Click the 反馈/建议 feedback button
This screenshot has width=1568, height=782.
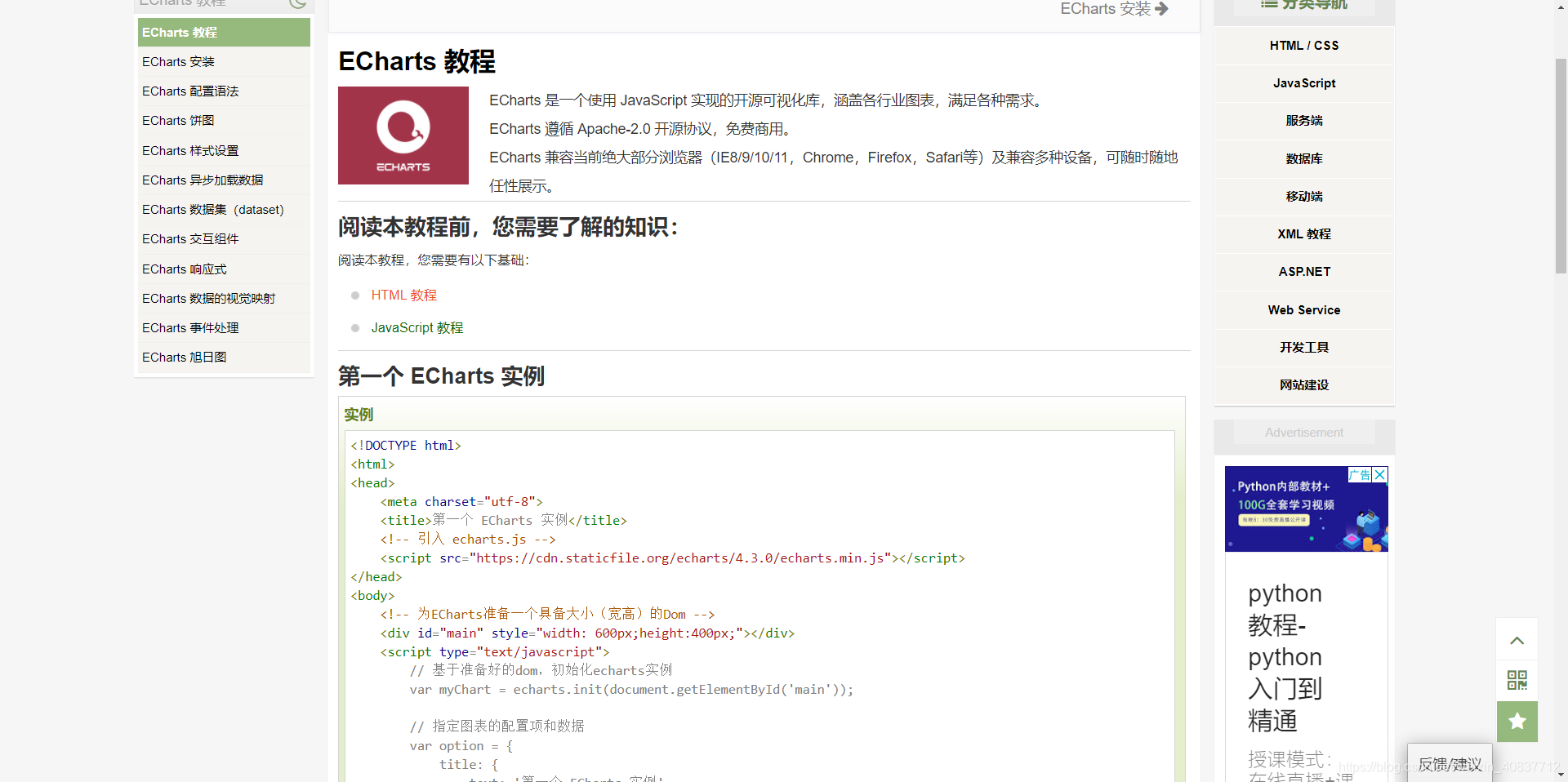tap(1450, 764)
